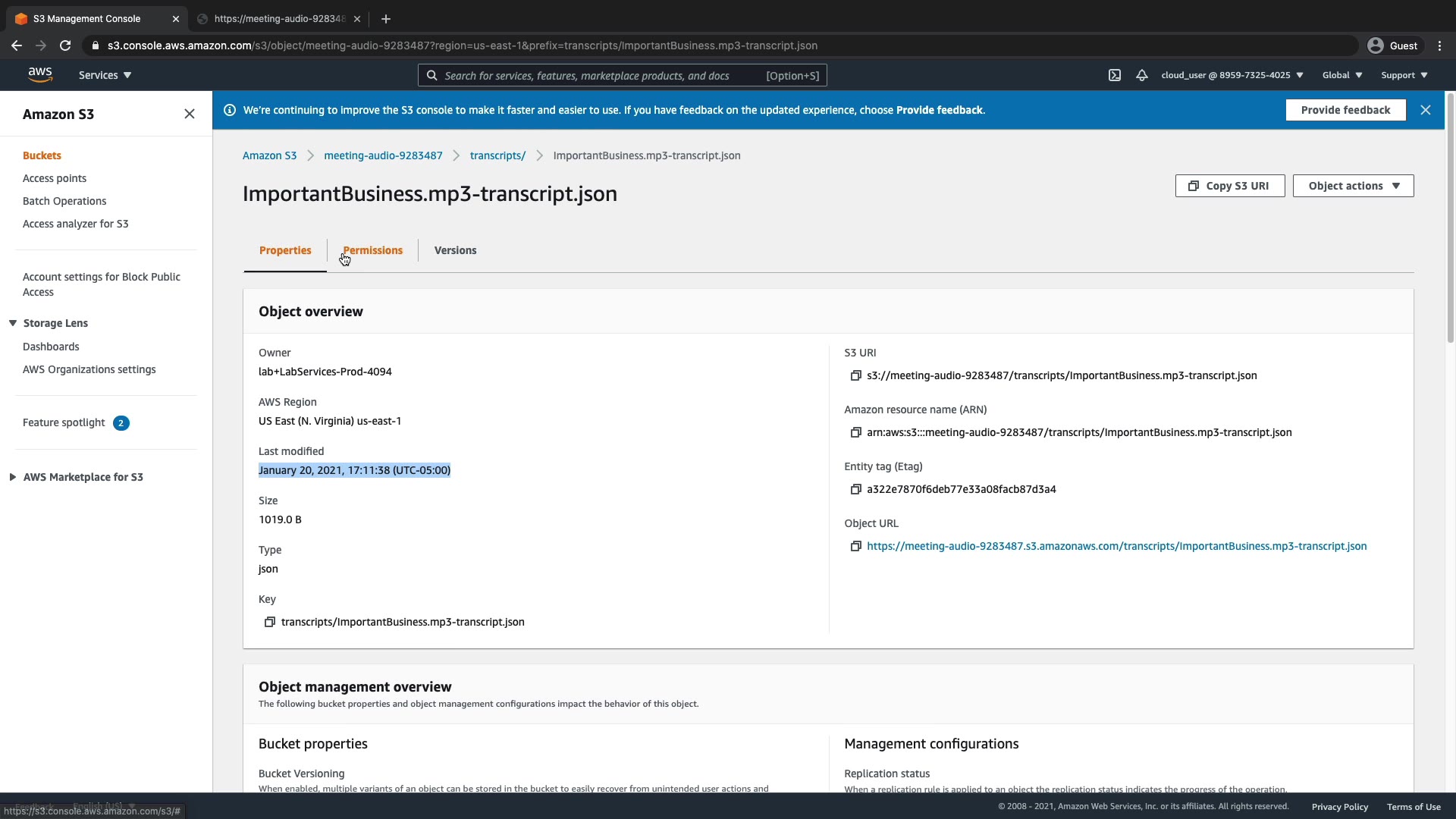This screenshot has height=819, width=1456.
Task: Open the Services menu
Action: click(x=105, y=75)
